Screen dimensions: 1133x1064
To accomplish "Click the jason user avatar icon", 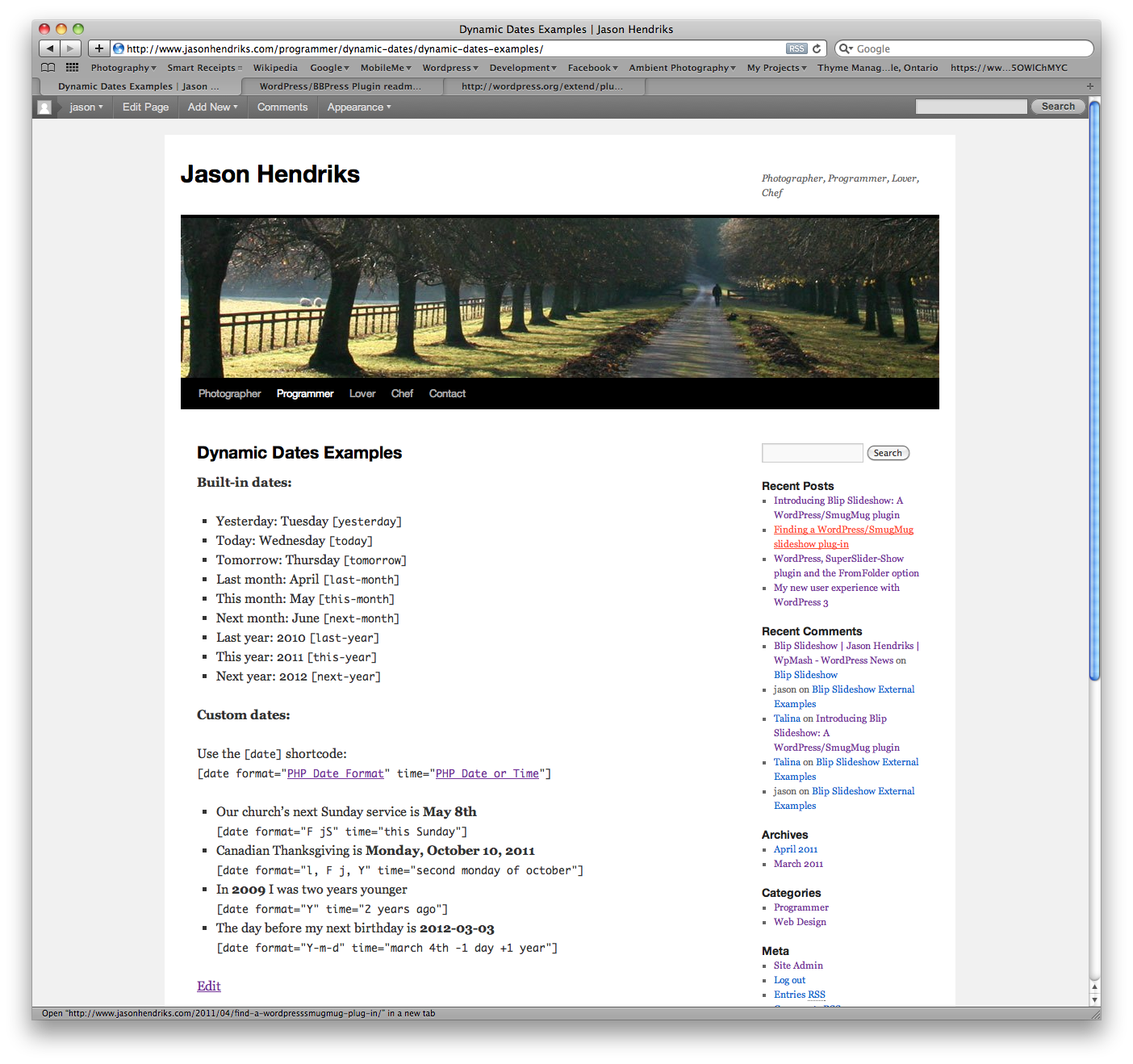I will tap(44, 107).
